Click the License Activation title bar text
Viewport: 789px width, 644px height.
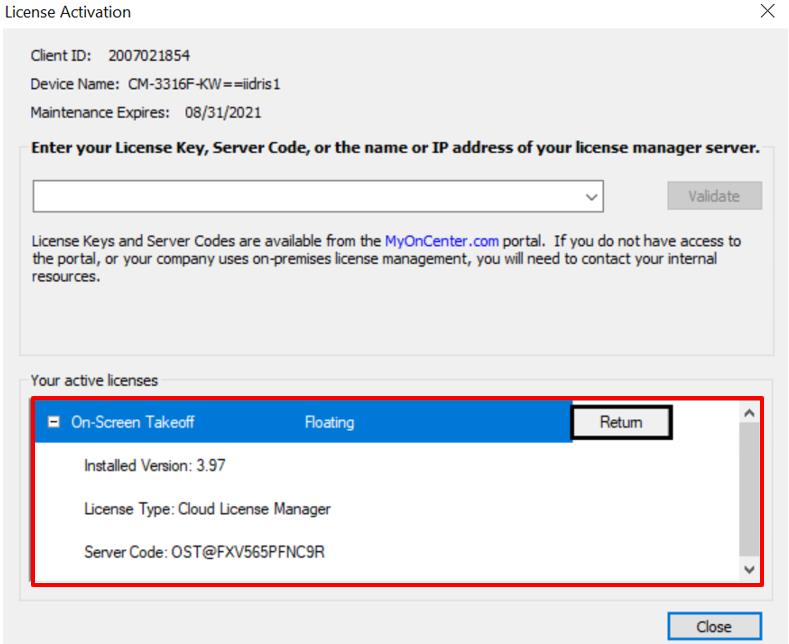click(x=68, y=12)
